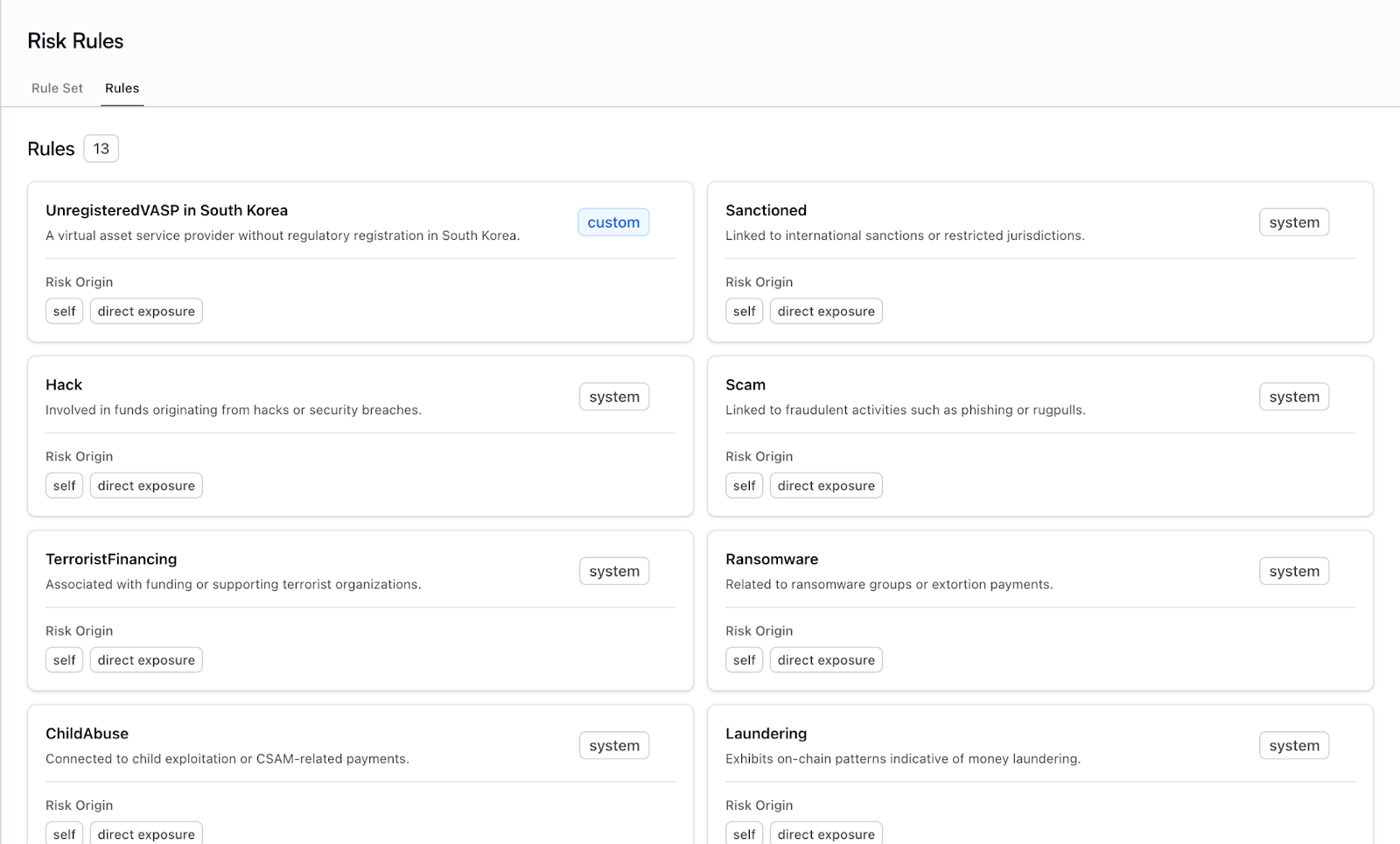
Task: Click the TerroristFinancing rule title
Action: 111,559
